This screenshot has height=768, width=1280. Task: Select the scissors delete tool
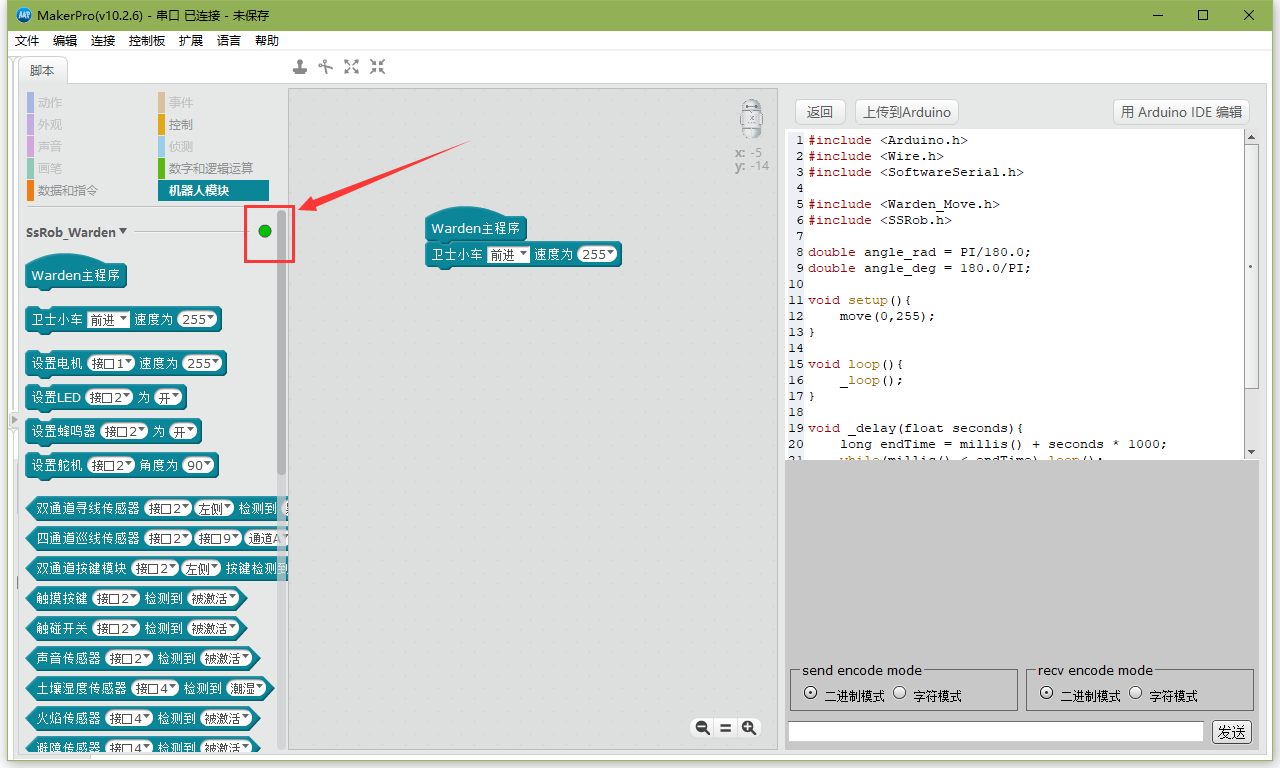(x=326, y=66)
